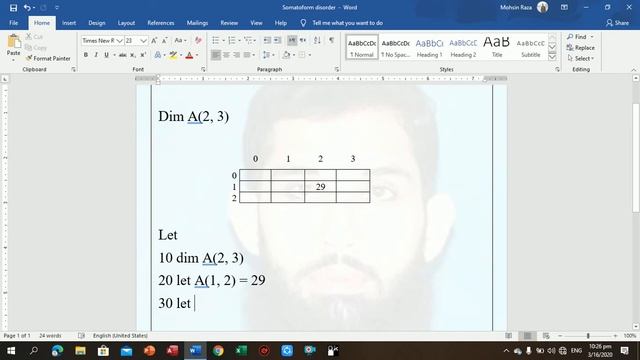Decrease font size with the shrink font icon

coord(164,40)
